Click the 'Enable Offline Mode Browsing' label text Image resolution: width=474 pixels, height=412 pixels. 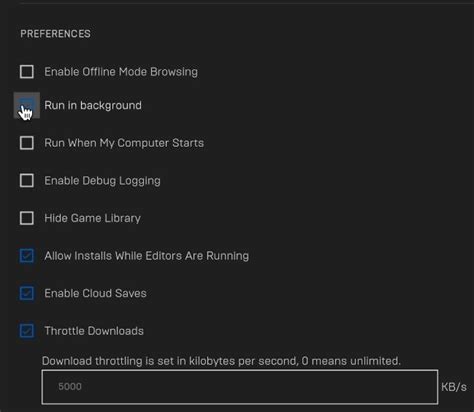(121, 72)
